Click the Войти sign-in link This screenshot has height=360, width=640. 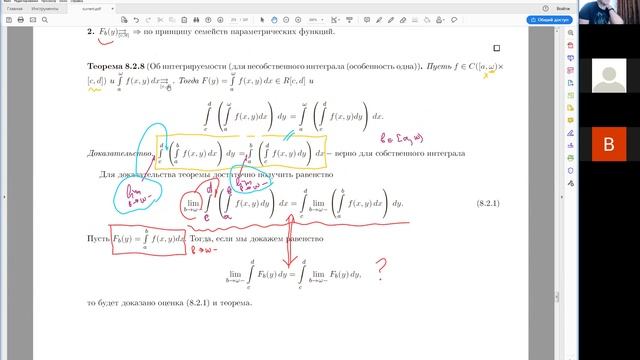point(563,9)
